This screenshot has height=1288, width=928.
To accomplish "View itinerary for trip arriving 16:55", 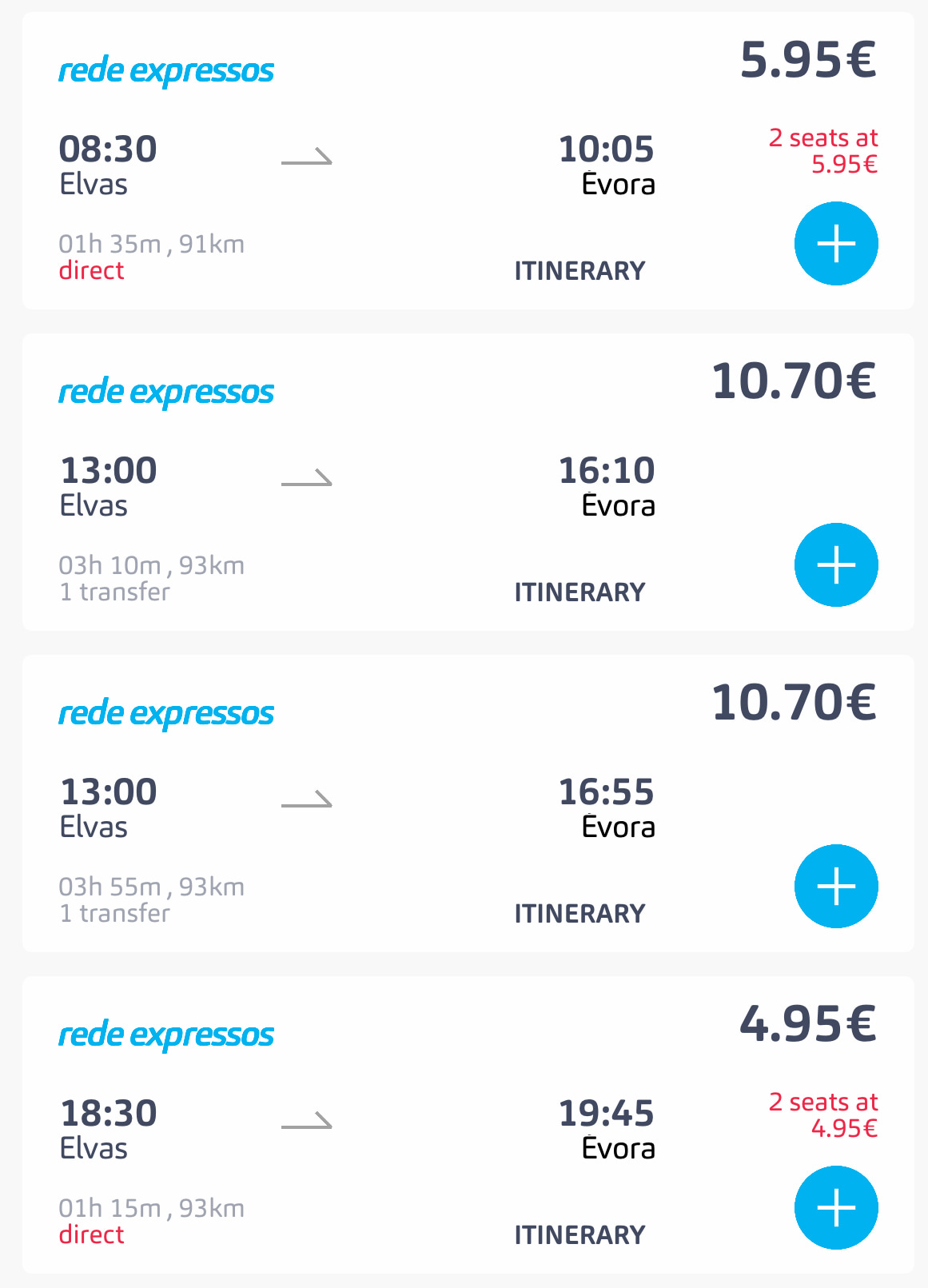I will pos(580,914).
